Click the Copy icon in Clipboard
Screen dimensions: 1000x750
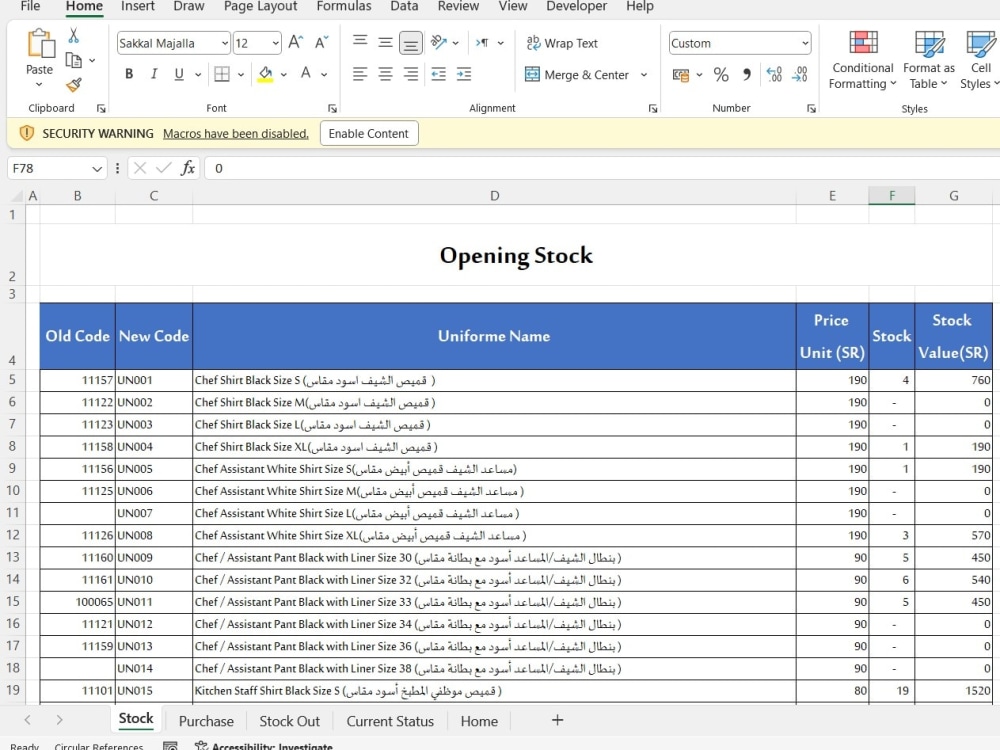coord(74,61)
